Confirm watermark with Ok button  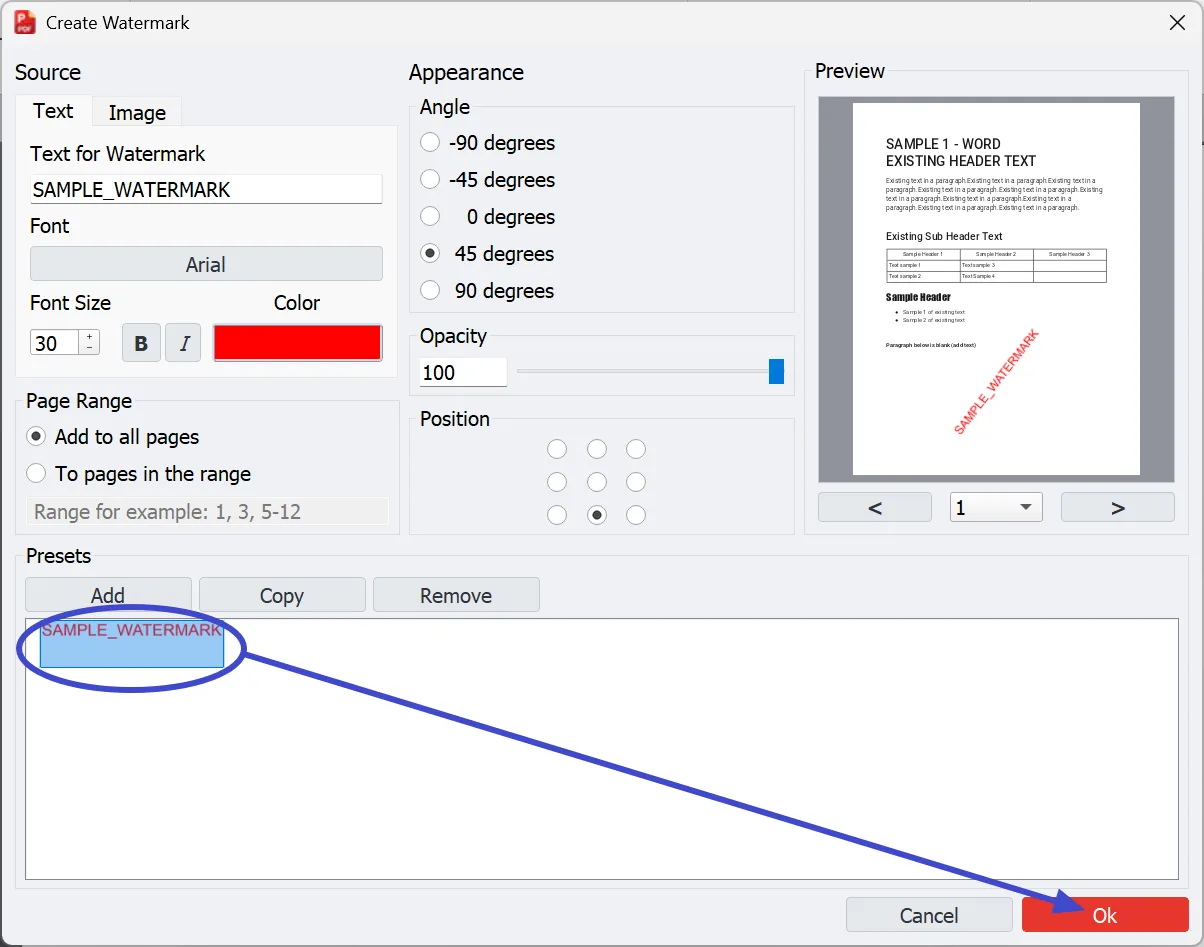coord(1105,915)
